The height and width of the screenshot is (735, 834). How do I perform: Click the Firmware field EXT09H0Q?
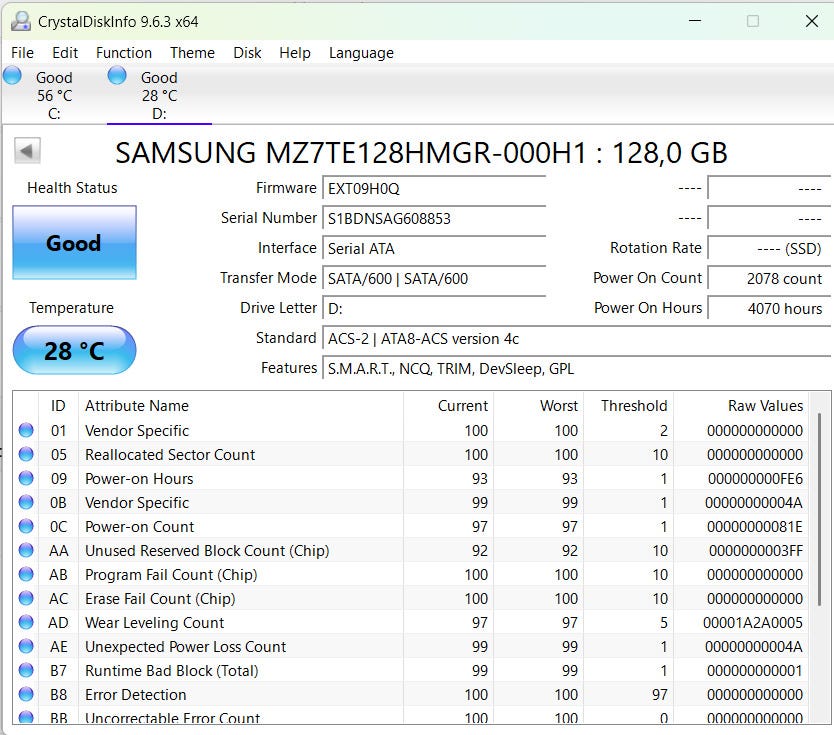434,189
